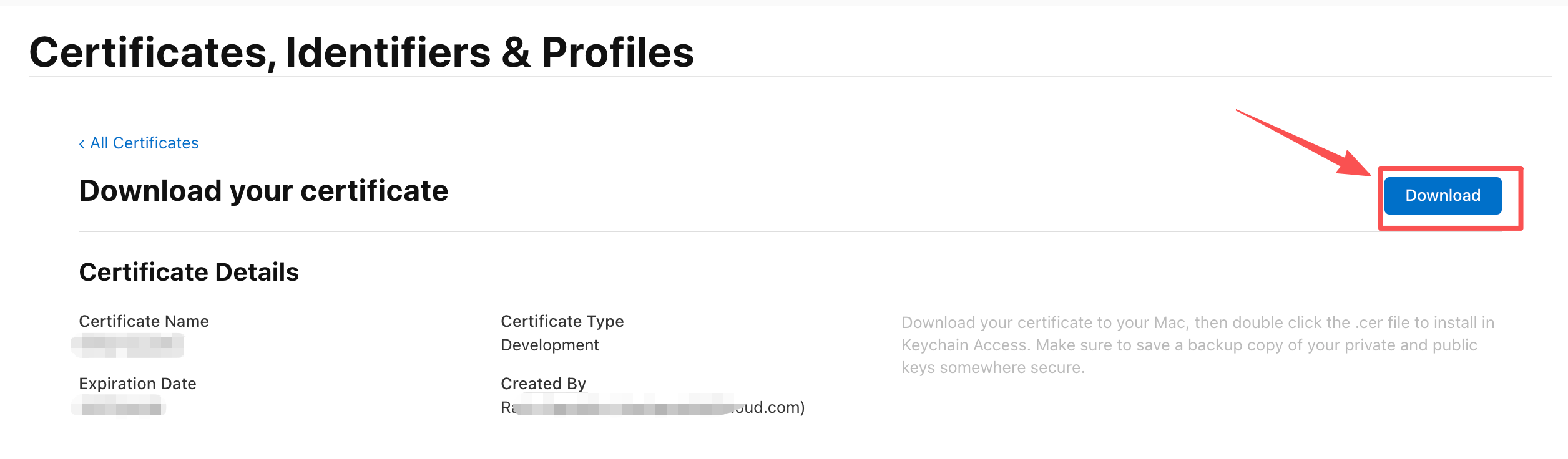Click the blurred Created By email value
The height and width of the screenshot is (459, 1568).
[x=652, y=408]
